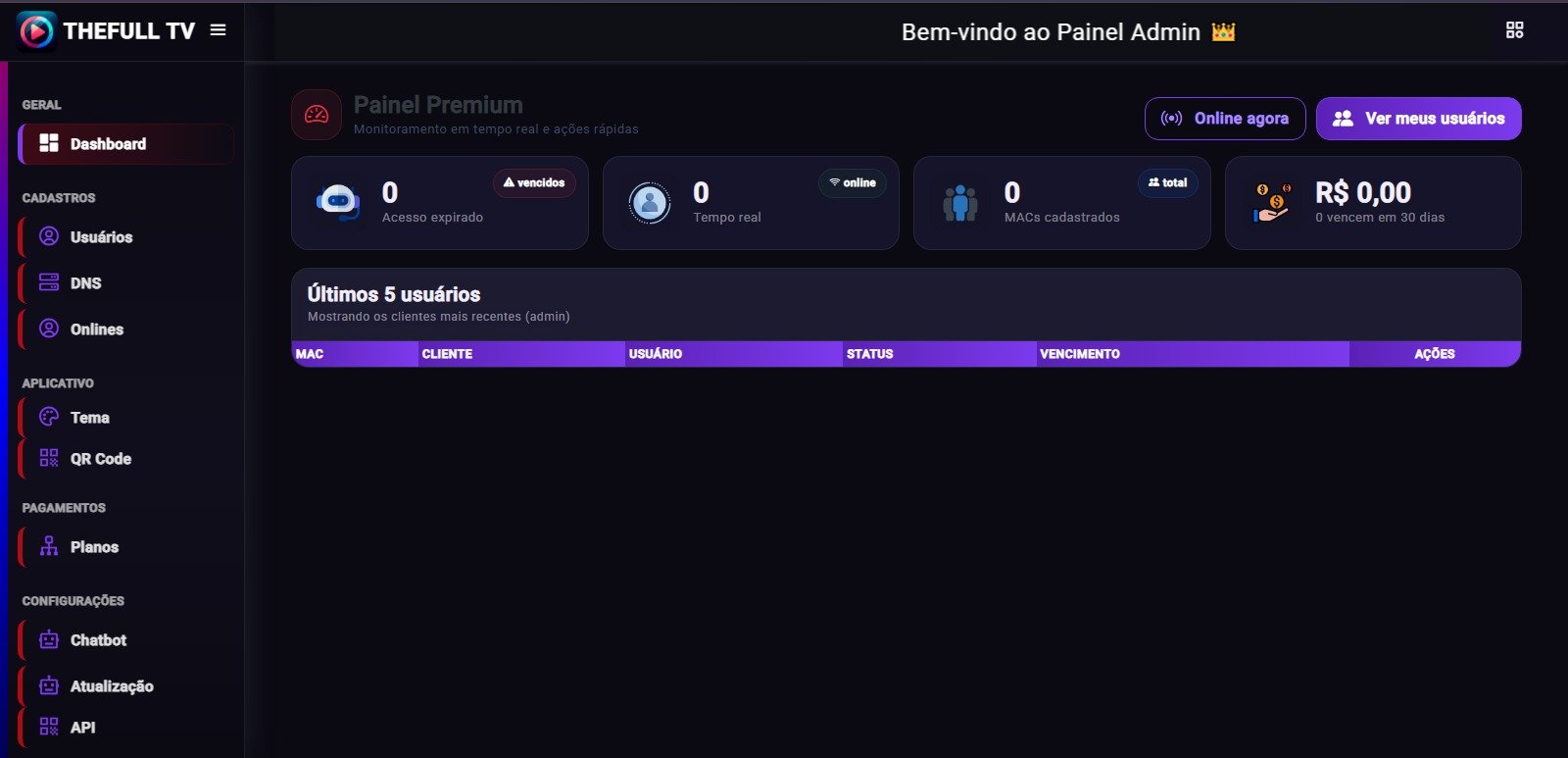Click the vencidos warning badge
The height and width of the screenshot is (758, 1568).
click(534, 183)
